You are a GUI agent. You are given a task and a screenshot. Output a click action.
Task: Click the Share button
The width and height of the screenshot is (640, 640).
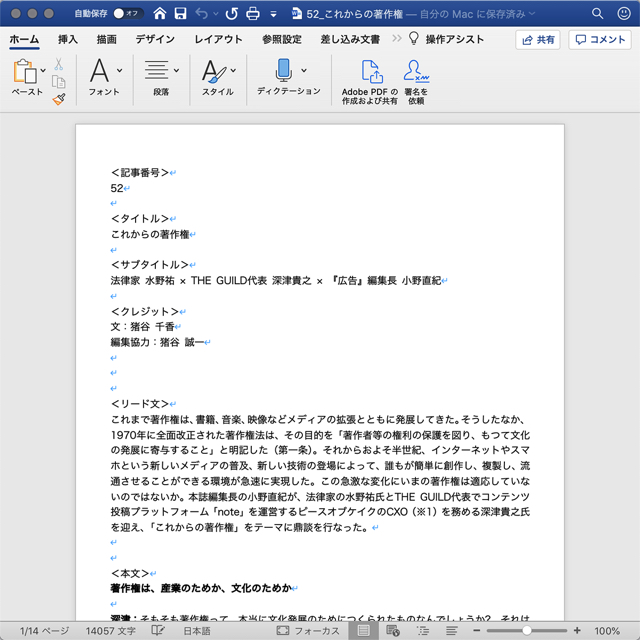pyautogui.click(x=538, y=40)
